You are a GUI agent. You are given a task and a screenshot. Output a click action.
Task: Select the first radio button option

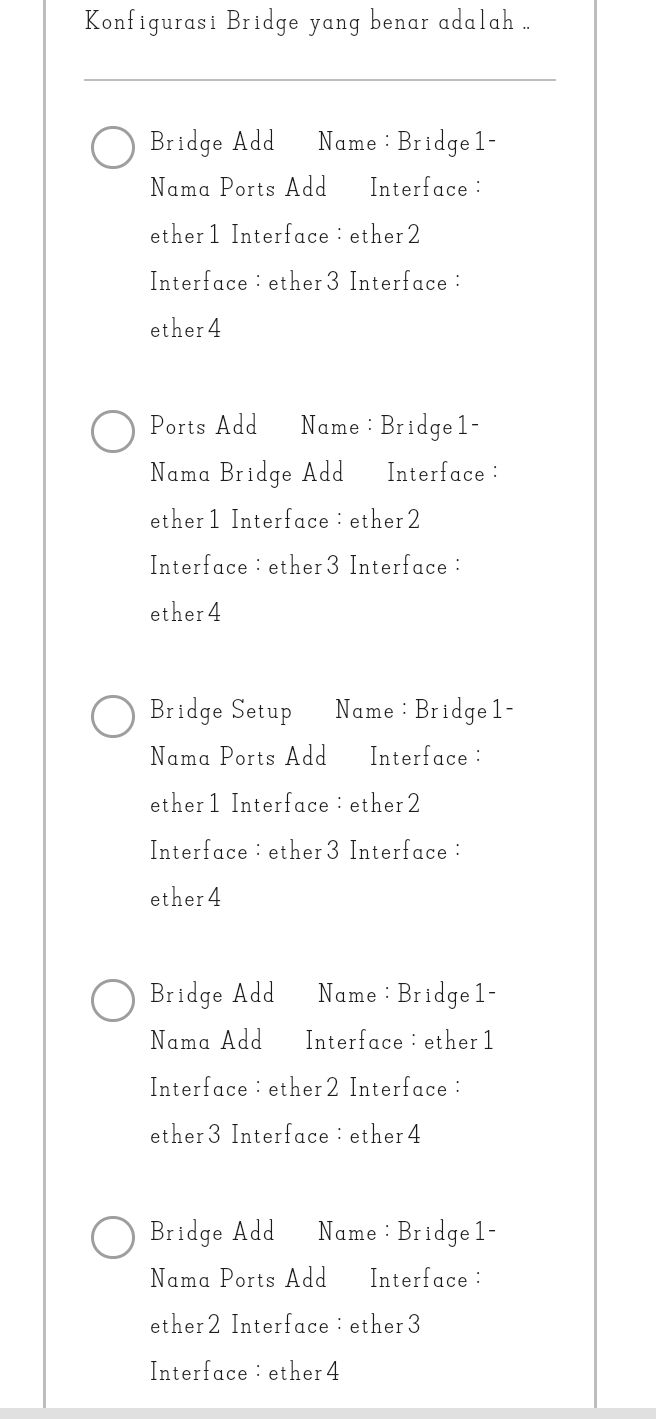tap(113, 147)
